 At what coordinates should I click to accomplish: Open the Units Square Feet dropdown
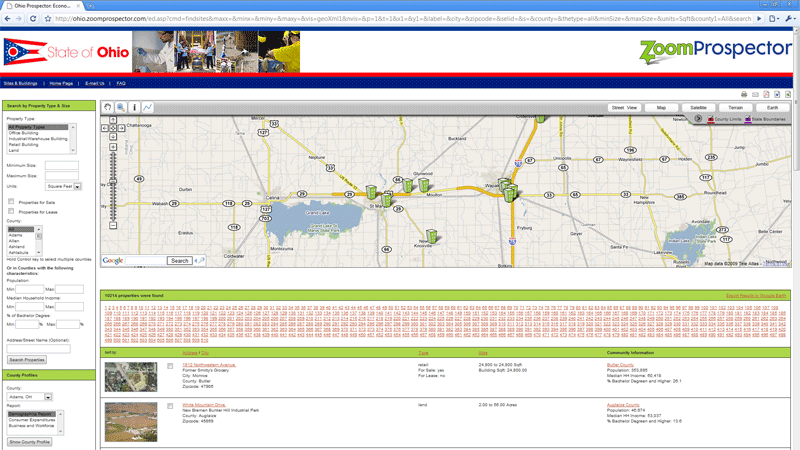[x=64, y=186]
